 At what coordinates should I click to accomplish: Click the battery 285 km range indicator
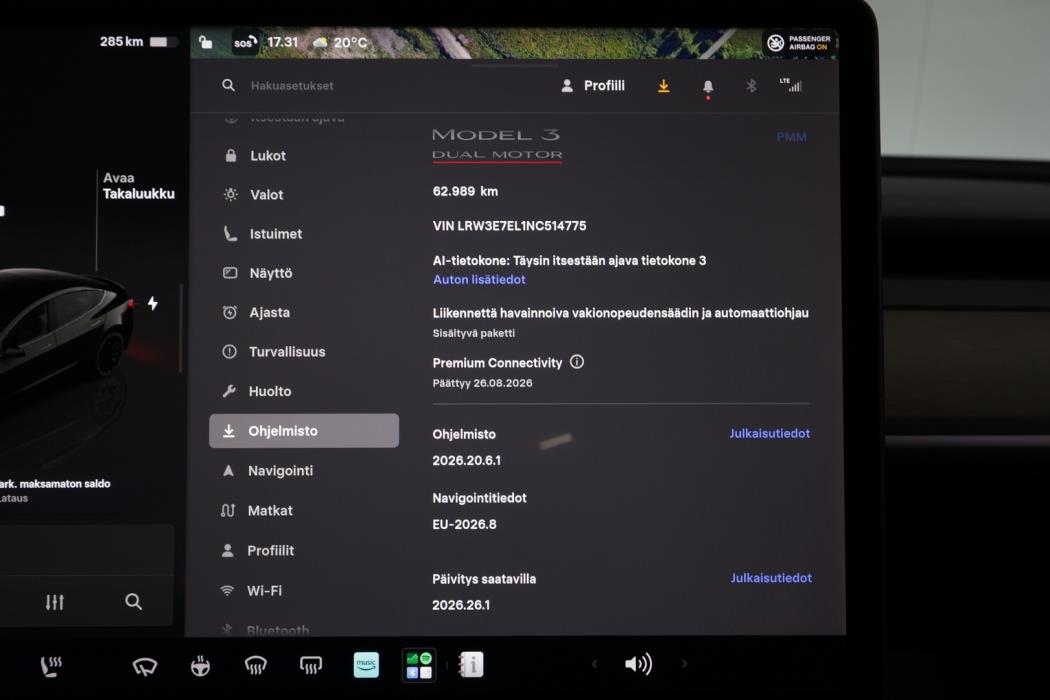[x=139, y=42]
